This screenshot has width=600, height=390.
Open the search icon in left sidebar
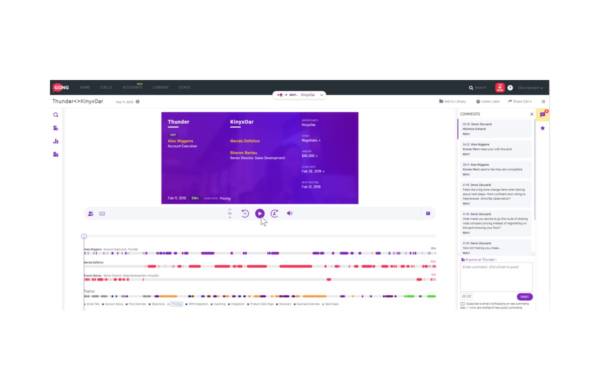56,115
